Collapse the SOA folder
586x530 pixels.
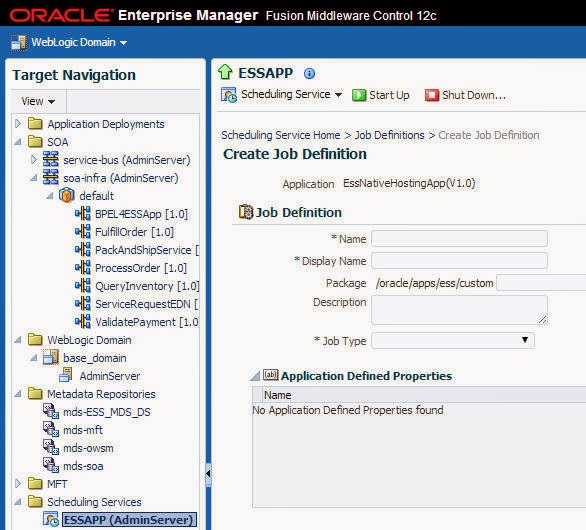(18, 142)
